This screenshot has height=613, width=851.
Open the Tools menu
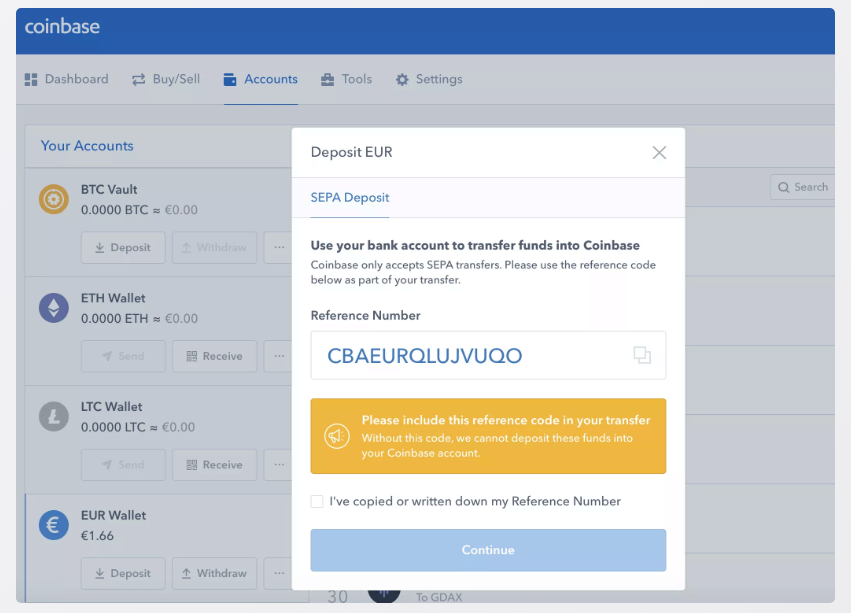click(x=346, y=79)
